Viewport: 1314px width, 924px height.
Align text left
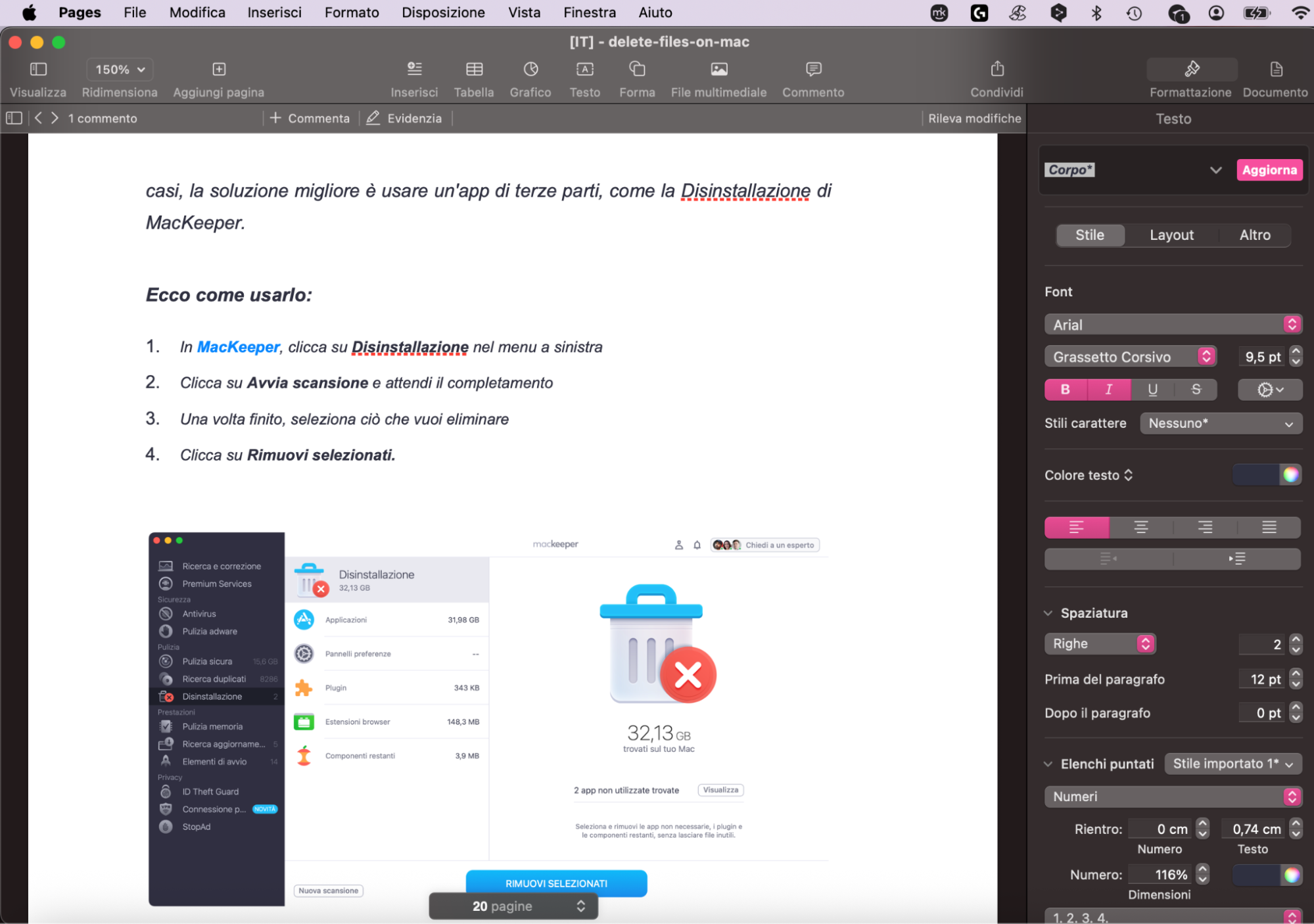coord(1077,527)
